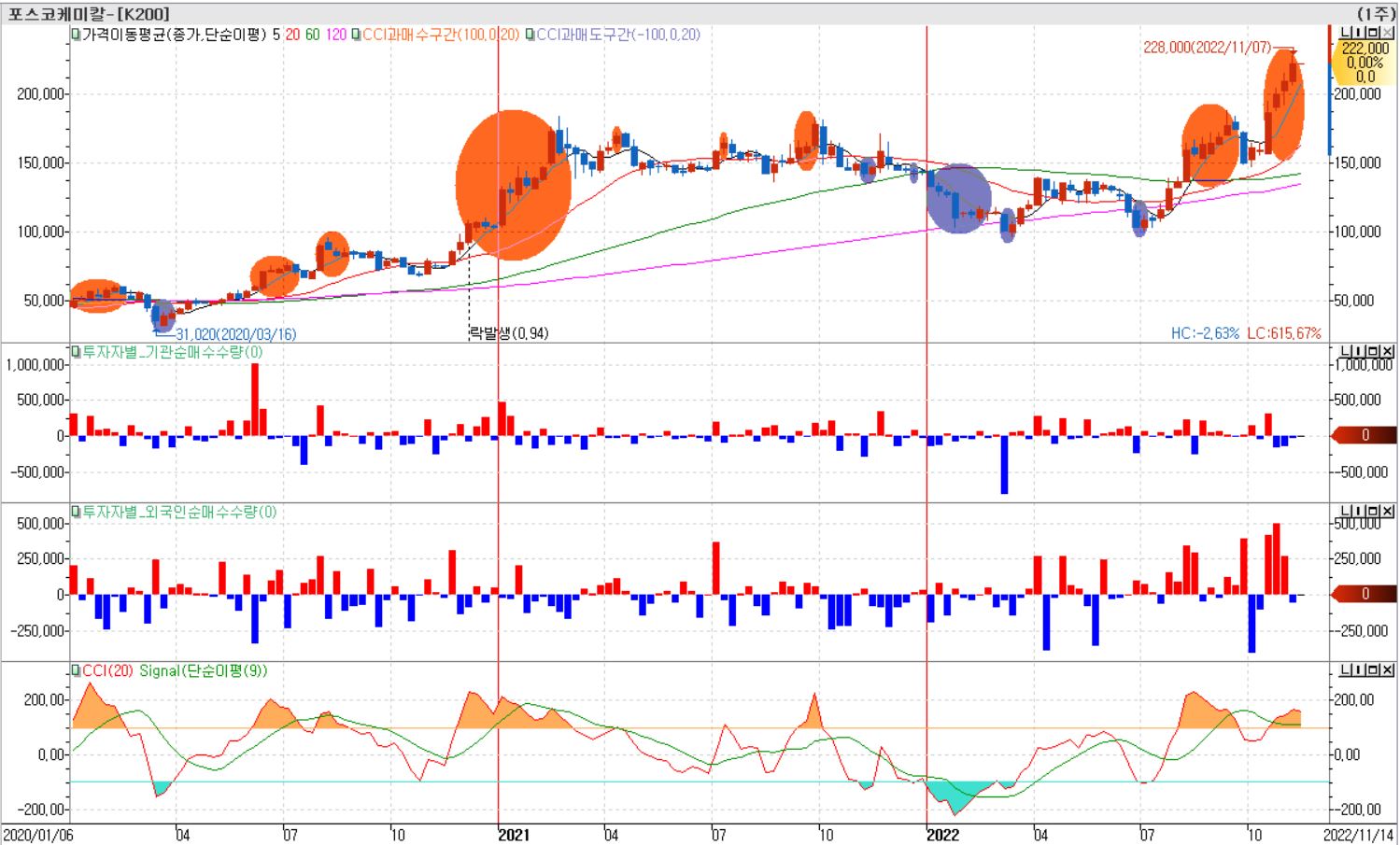
Task: Click the 228,000(2022/11/07) high price label
Action: click(1207, 47)
